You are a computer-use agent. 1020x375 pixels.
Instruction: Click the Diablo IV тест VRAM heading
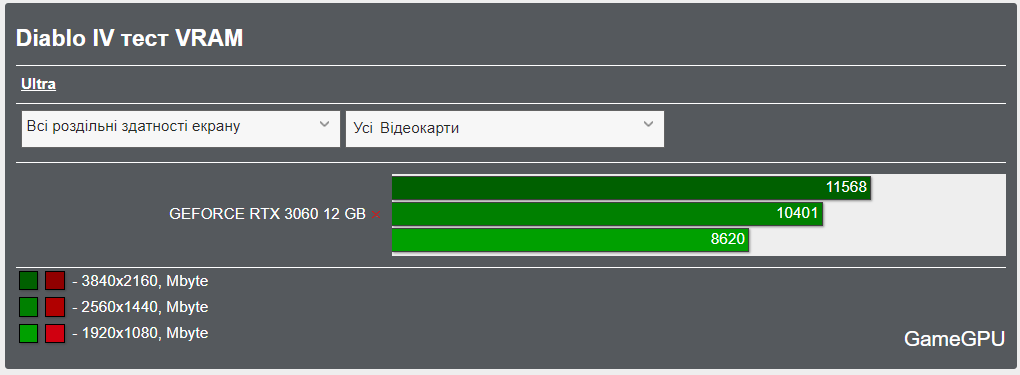coord(129,38)
